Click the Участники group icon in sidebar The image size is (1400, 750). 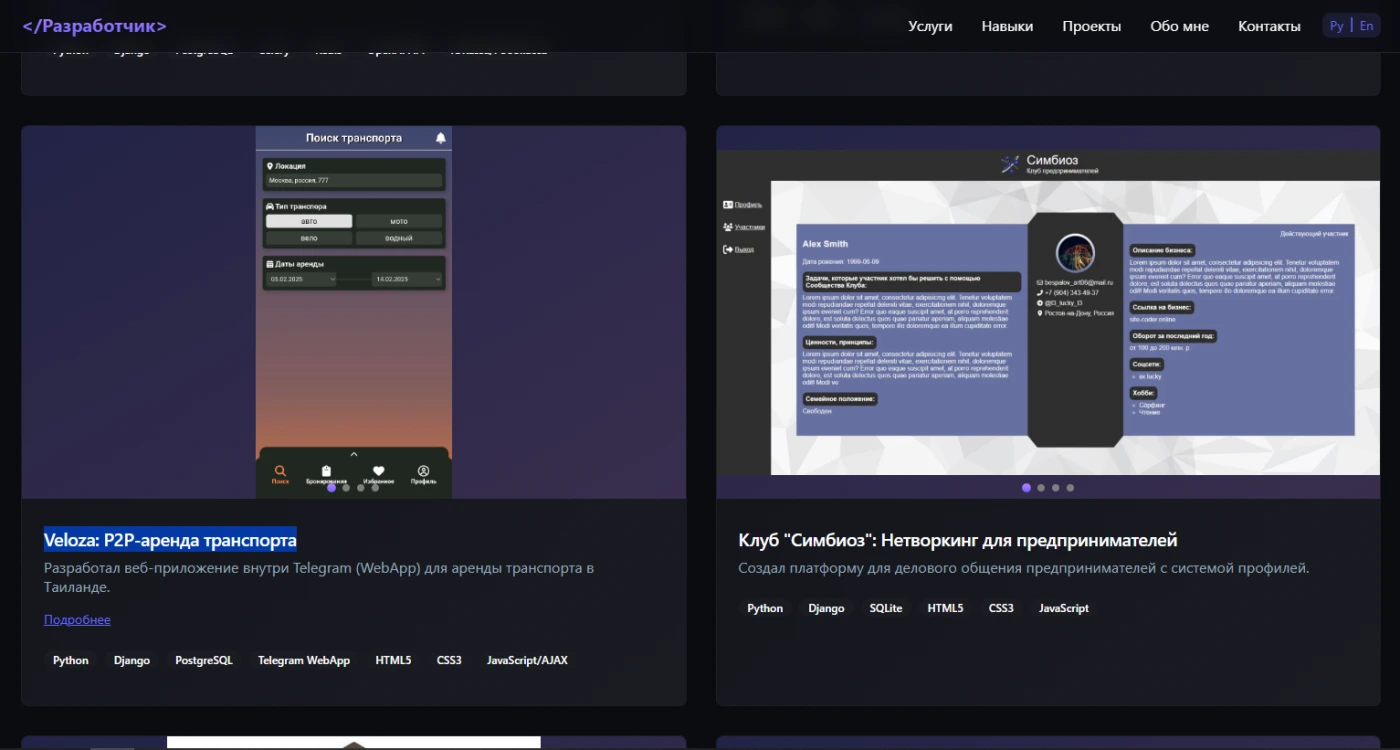727,227
